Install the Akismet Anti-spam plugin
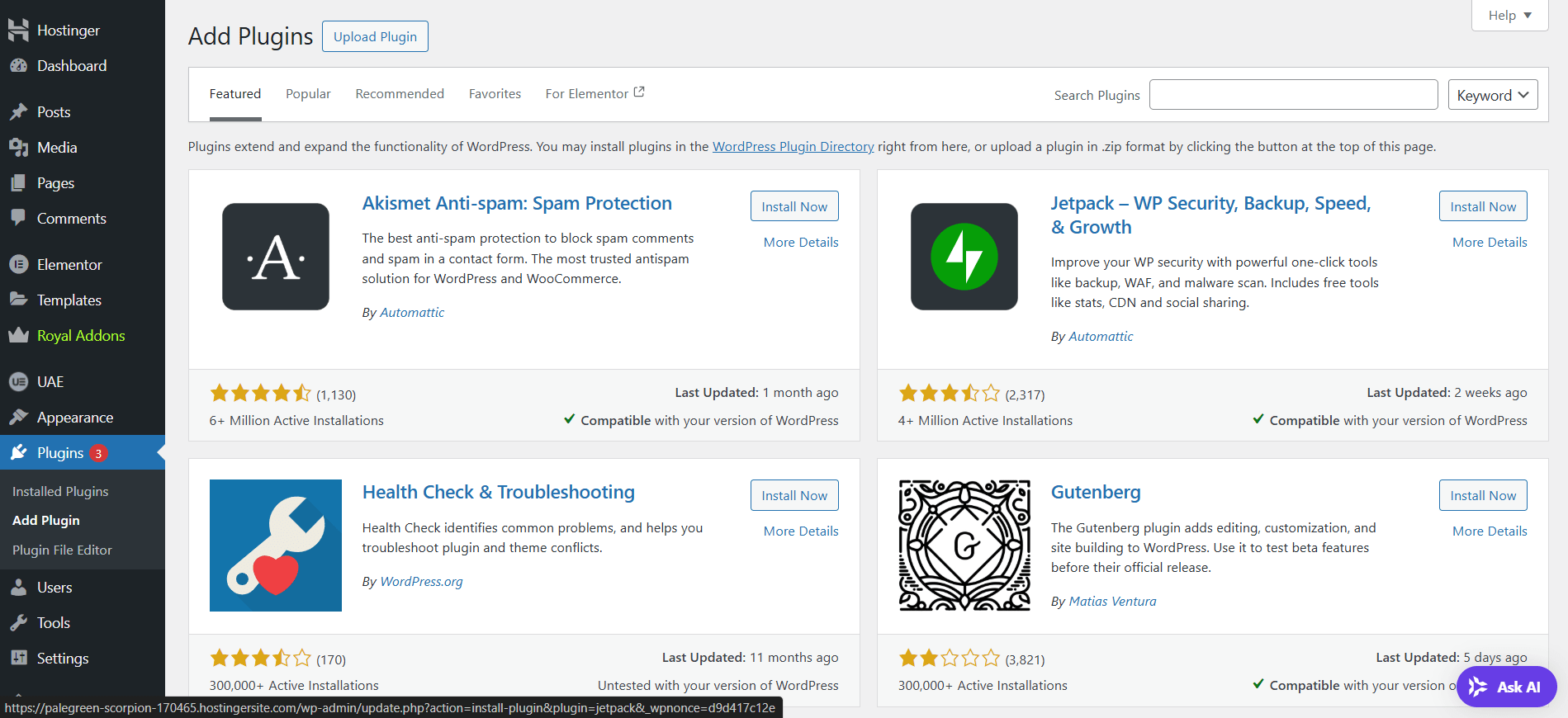 click(x=794, y=206)
